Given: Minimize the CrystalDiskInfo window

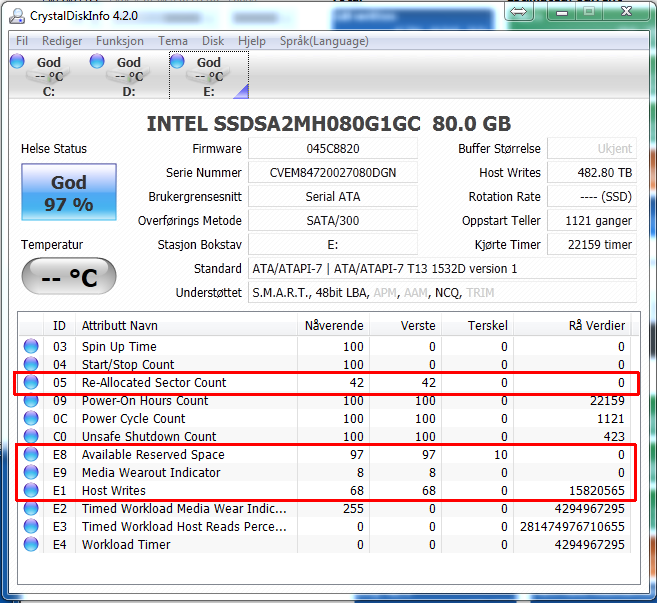Looking at the screenshot, I should click(561, 12).
